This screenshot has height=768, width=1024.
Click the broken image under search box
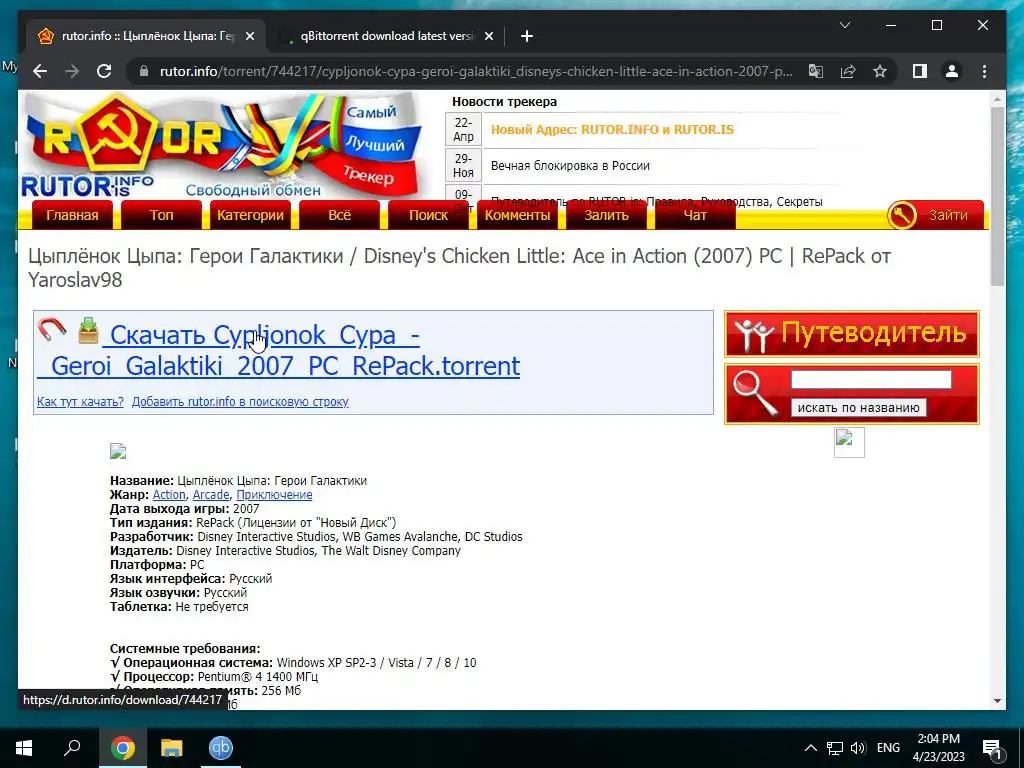(x=849, y=442)
